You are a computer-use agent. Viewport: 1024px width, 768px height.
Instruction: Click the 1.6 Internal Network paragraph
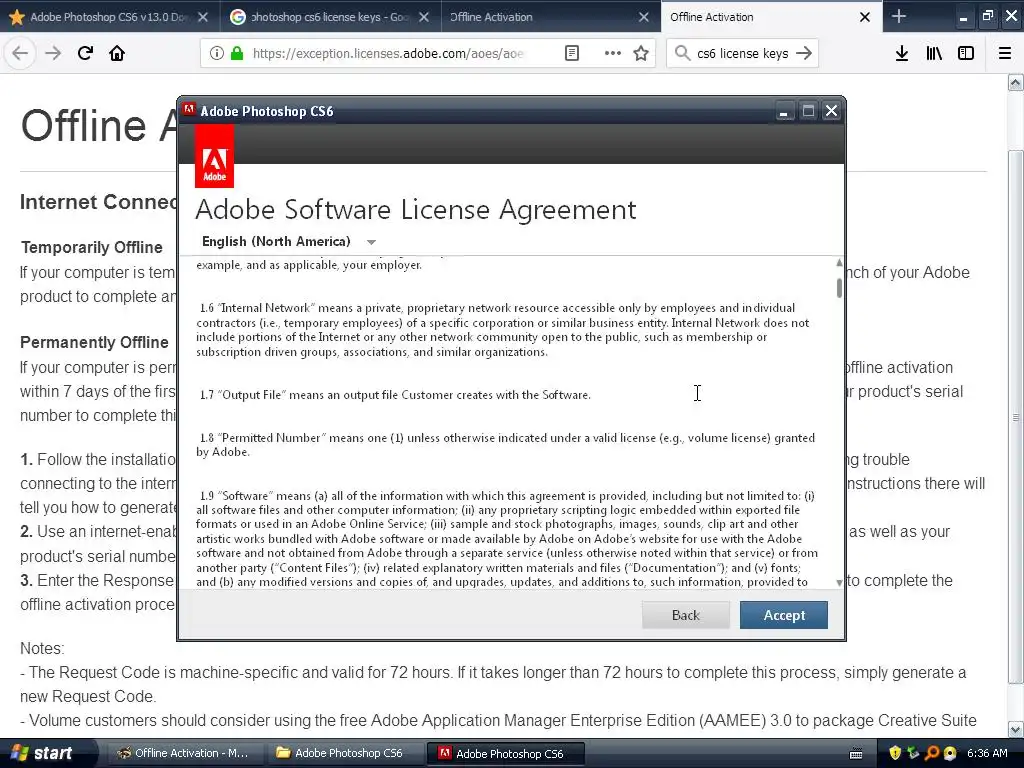[x=502, y=330]
